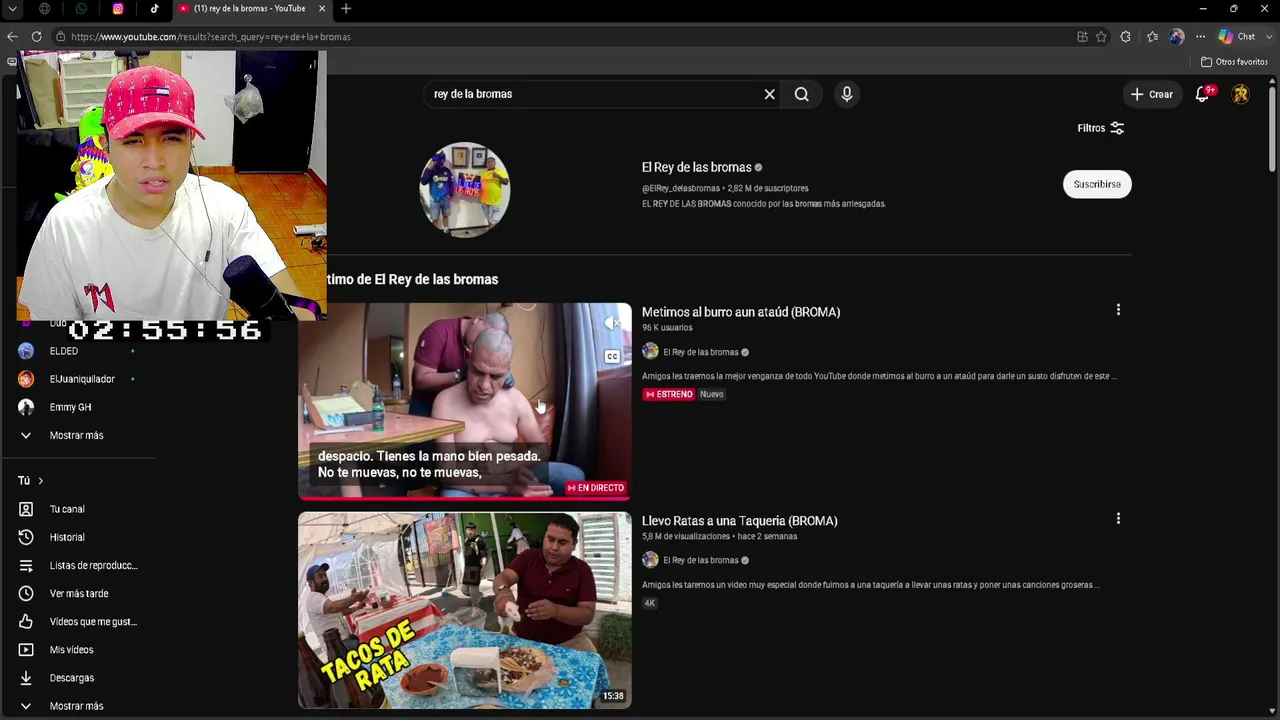Switch to the WhatsApp pinned tab
1280x720 pixels.
pos(81,9)
